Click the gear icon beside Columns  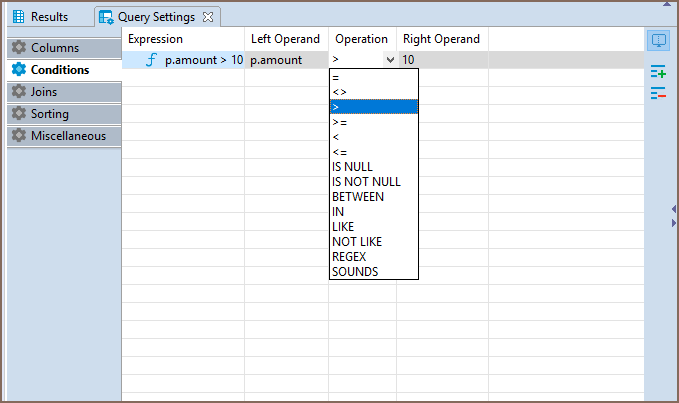click(x=18, y=48)
